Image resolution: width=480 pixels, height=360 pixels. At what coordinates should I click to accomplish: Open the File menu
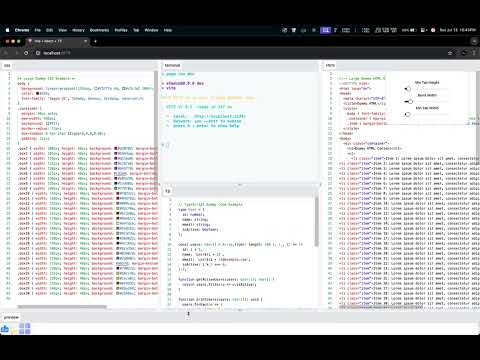point(38,30)
